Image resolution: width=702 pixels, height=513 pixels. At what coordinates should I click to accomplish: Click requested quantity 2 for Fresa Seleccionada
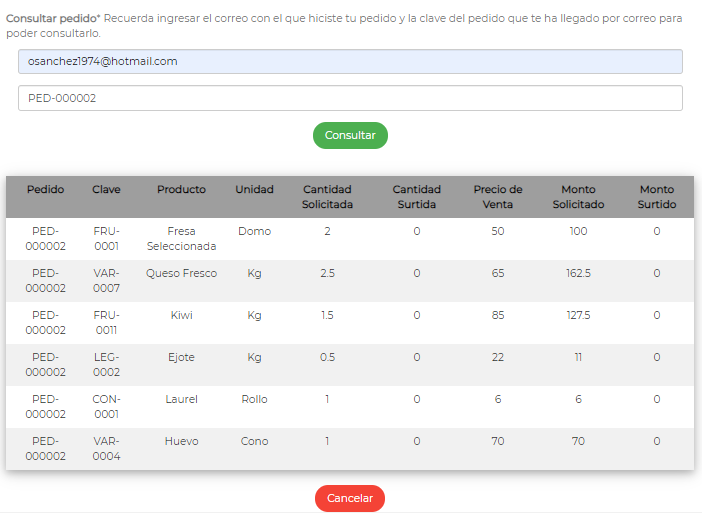click(327, 231)
